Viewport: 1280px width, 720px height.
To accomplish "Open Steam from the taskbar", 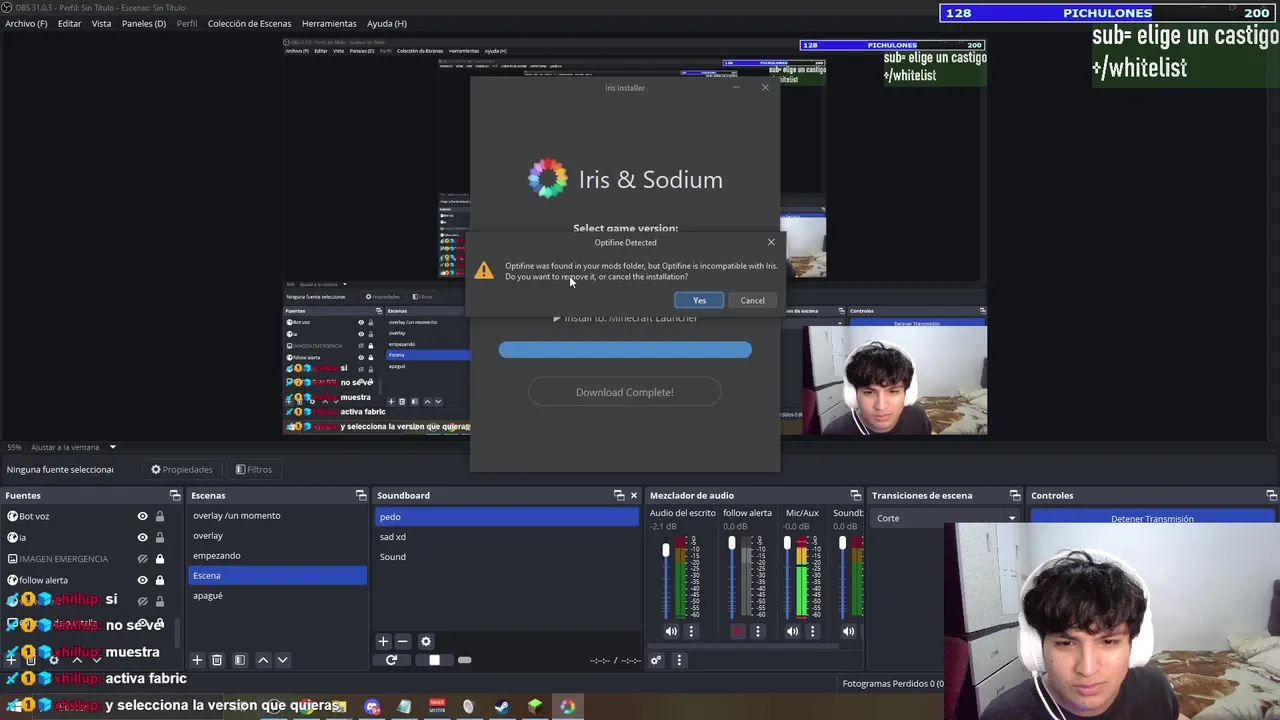I will point(502,707).
